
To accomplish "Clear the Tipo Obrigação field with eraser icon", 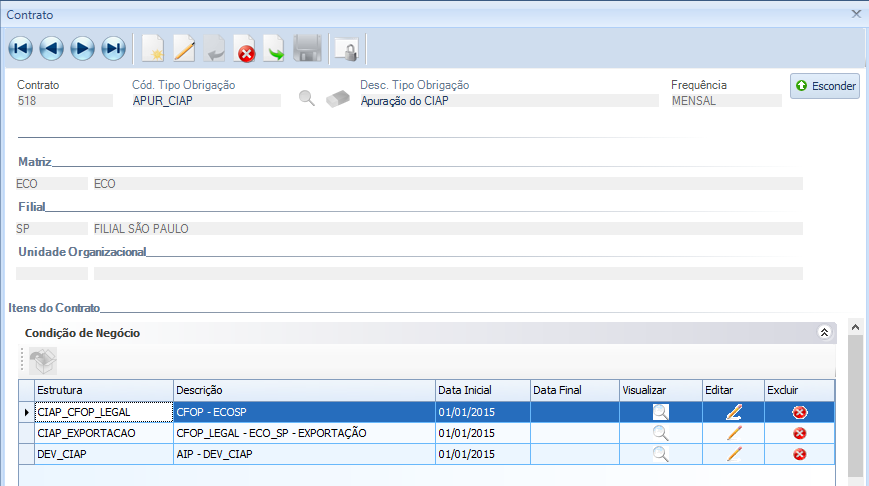I will click(339, 99).
